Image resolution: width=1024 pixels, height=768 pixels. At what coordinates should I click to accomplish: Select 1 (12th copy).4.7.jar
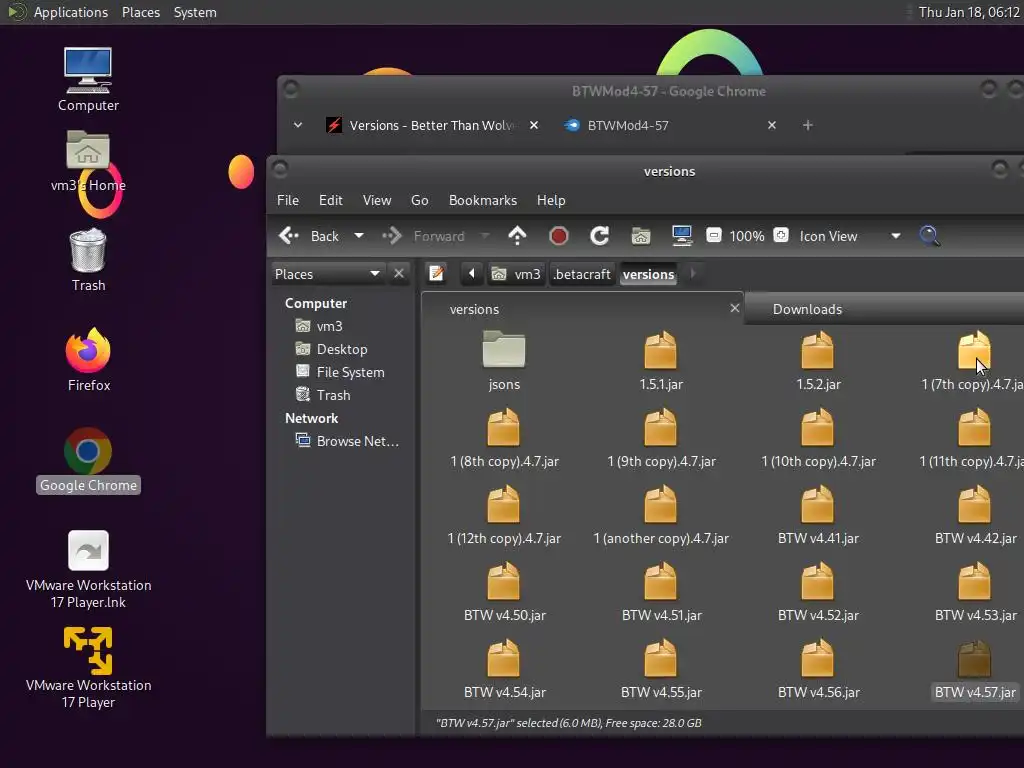(504, 515)
